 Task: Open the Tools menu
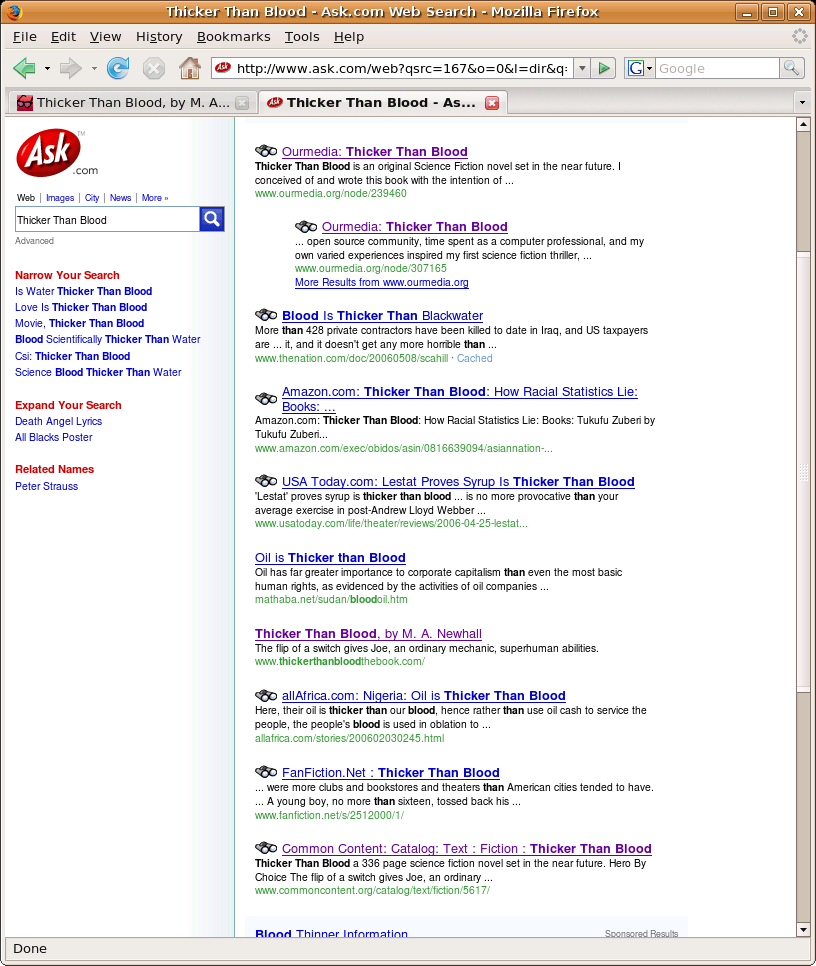coord(302,37)
